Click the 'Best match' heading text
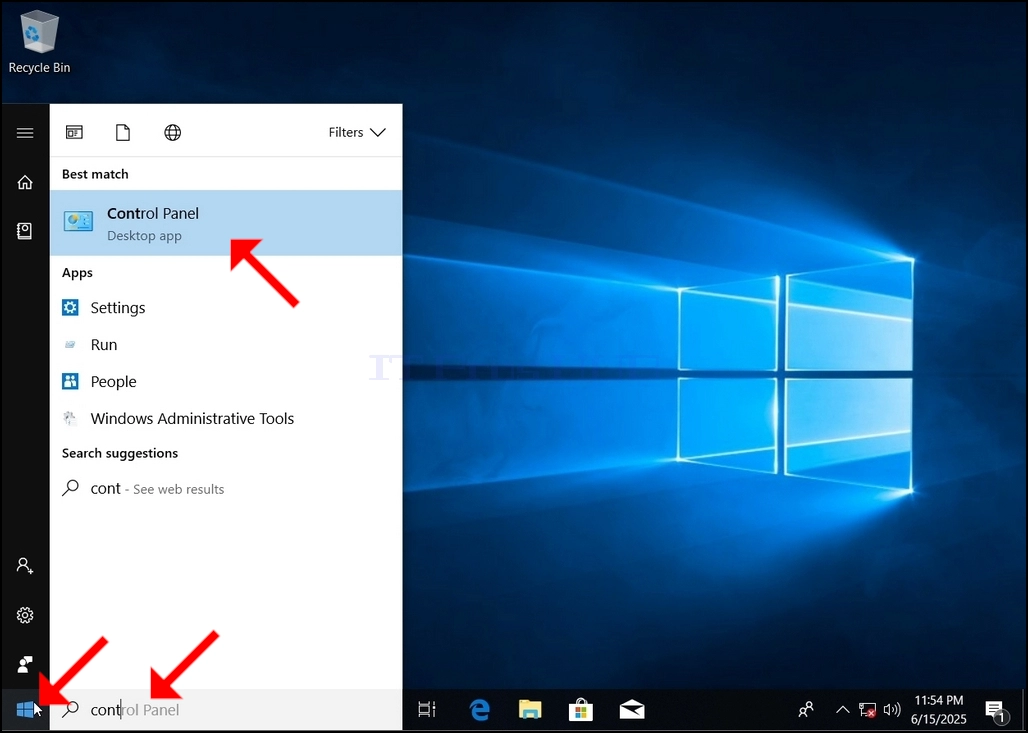Screen dimensions: 1028x733 (95, 174)
